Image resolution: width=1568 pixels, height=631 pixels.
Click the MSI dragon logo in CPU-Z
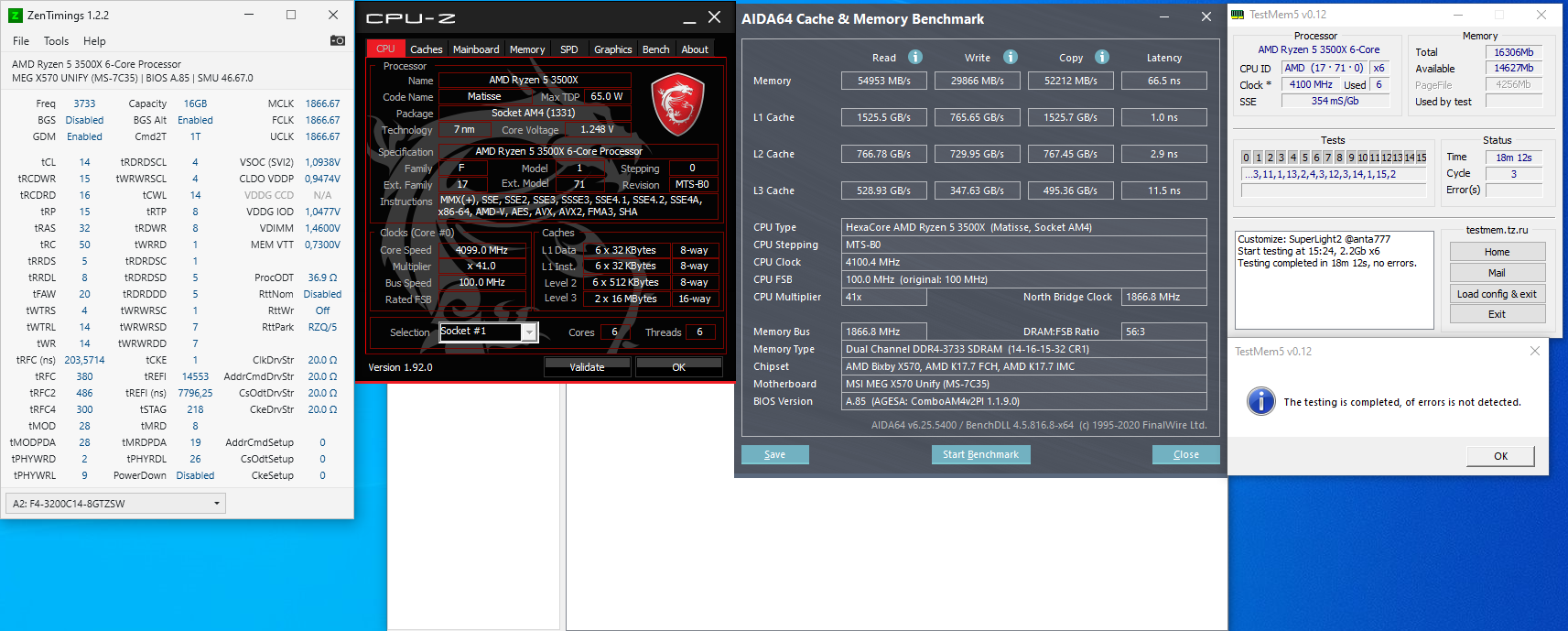(677, 105)
